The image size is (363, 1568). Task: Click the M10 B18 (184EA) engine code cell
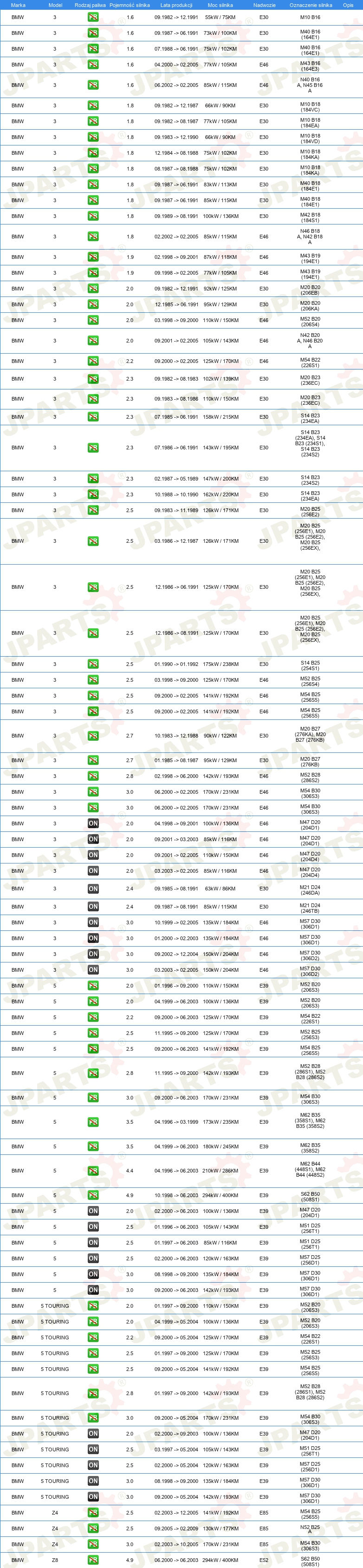(x=310, y=122)
